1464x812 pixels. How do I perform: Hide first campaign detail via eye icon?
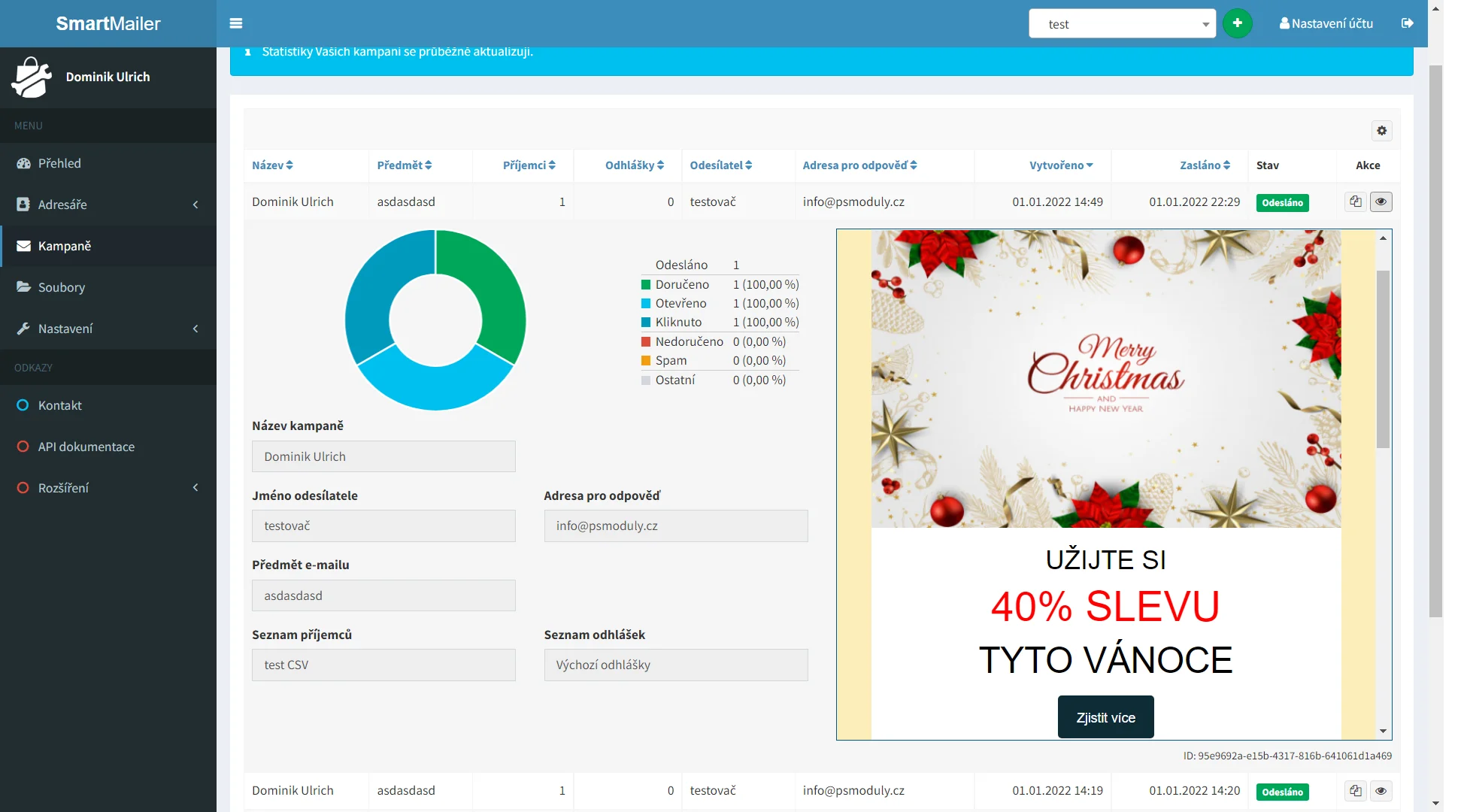click(x=1381, y=201)
